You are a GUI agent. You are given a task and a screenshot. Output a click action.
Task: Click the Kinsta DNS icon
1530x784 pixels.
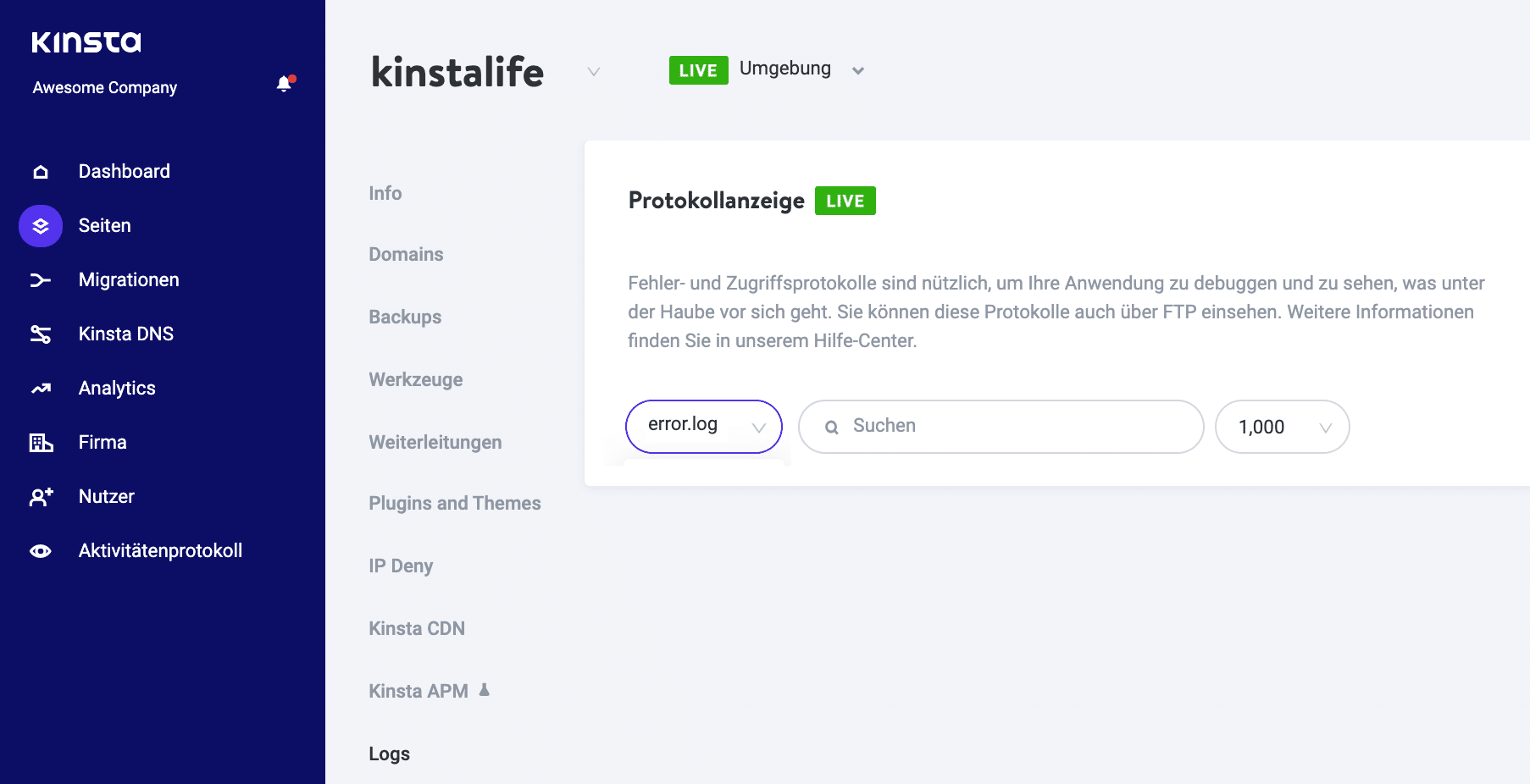[41, 334]
